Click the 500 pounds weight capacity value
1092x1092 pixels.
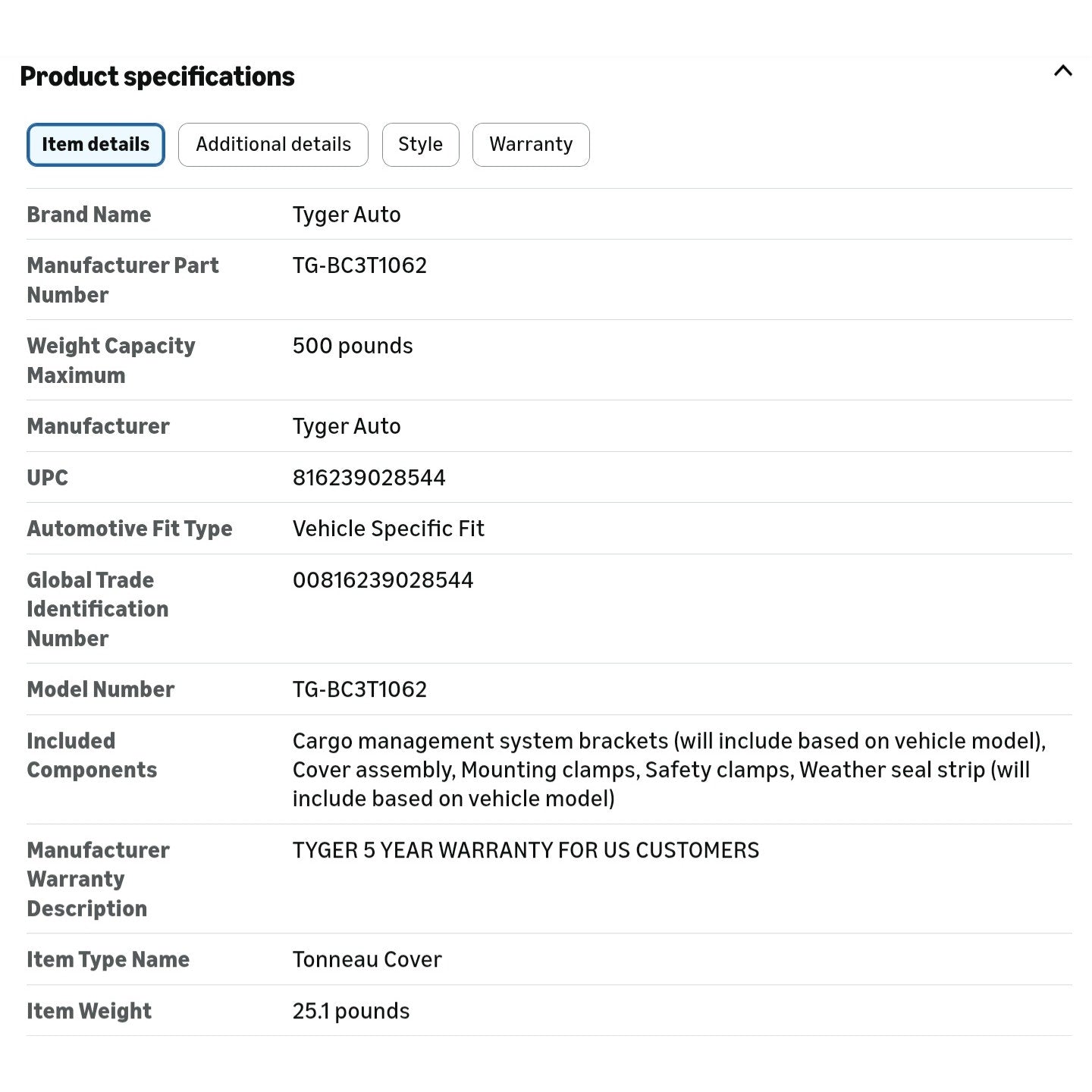(x=353, y=347)
